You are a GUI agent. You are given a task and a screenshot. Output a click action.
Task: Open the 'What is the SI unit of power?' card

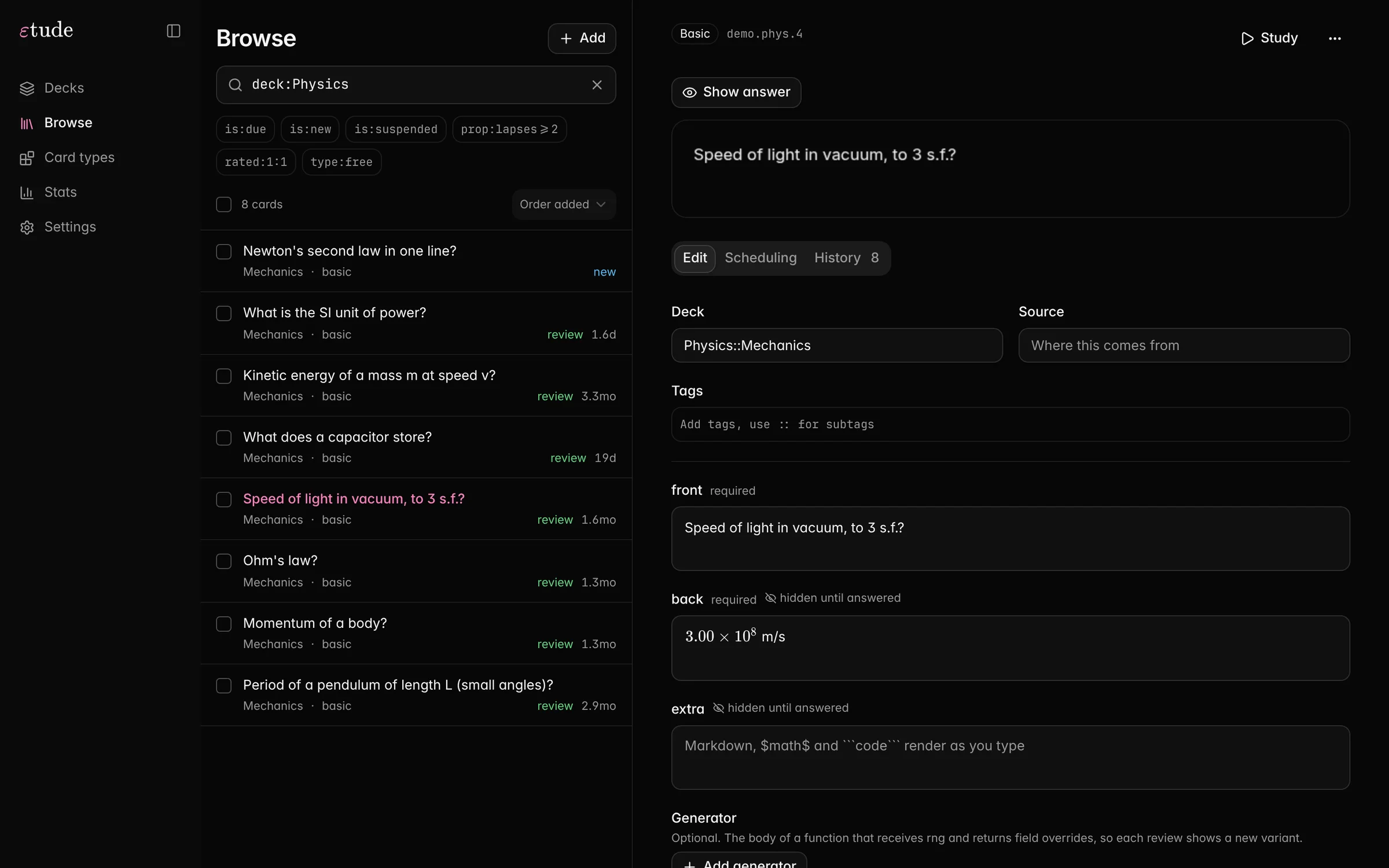pyautogui.click(x=416, y=323)
